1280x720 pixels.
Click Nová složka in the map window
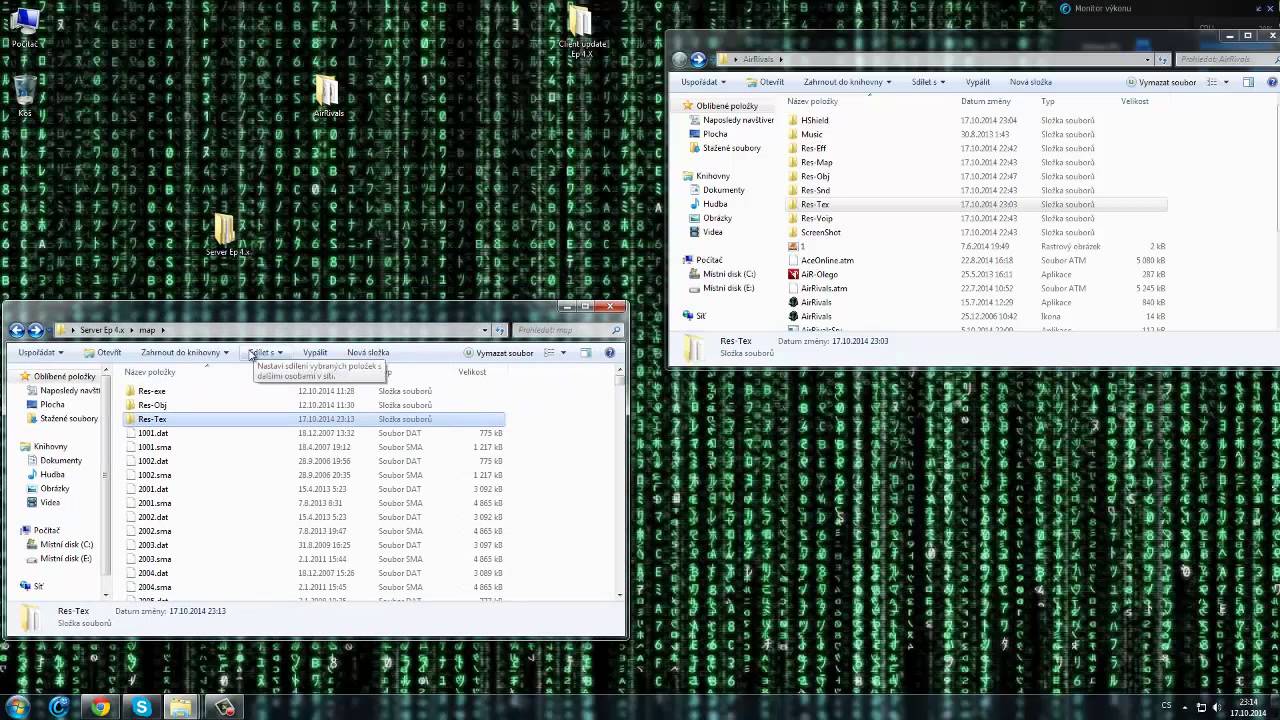tap(368, 352)
